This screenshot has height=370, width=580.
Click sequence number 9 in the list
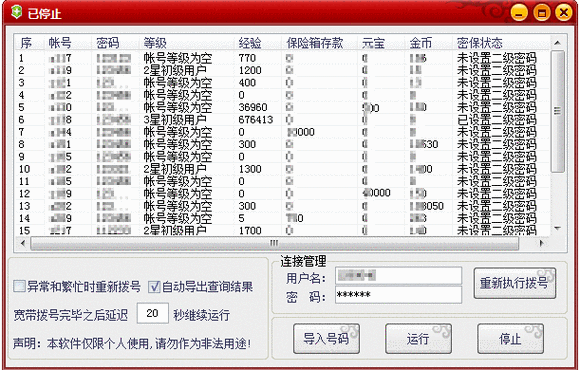(21, 157)
